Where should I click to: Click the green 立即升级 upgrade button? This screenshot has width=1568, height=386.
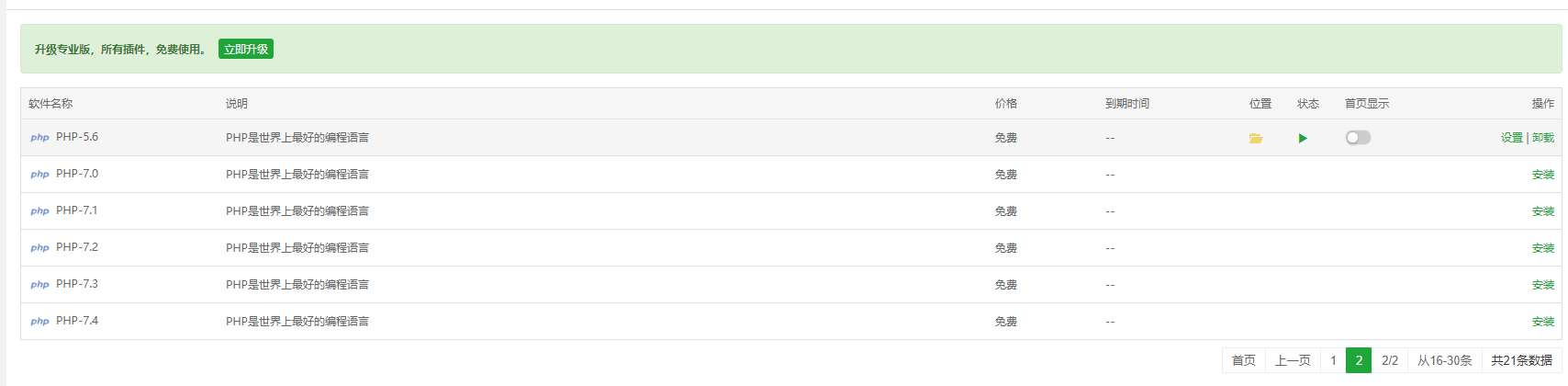[246, 49]
